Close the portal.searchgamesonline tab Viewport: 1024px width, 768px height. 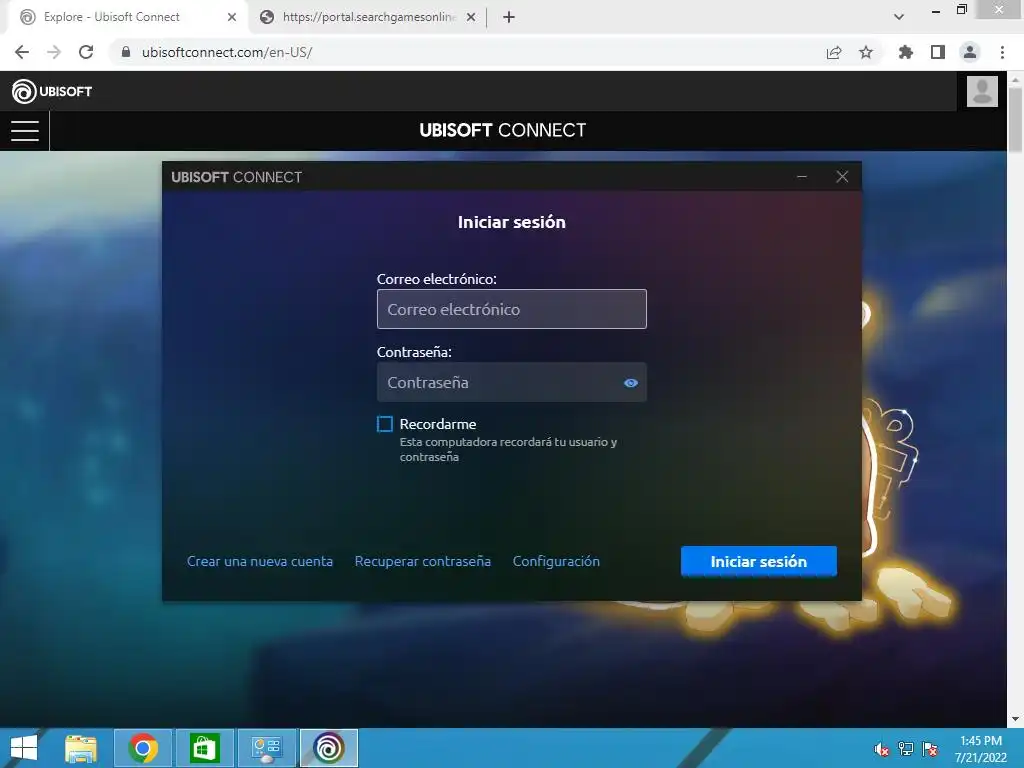click(x=471, y=17)
